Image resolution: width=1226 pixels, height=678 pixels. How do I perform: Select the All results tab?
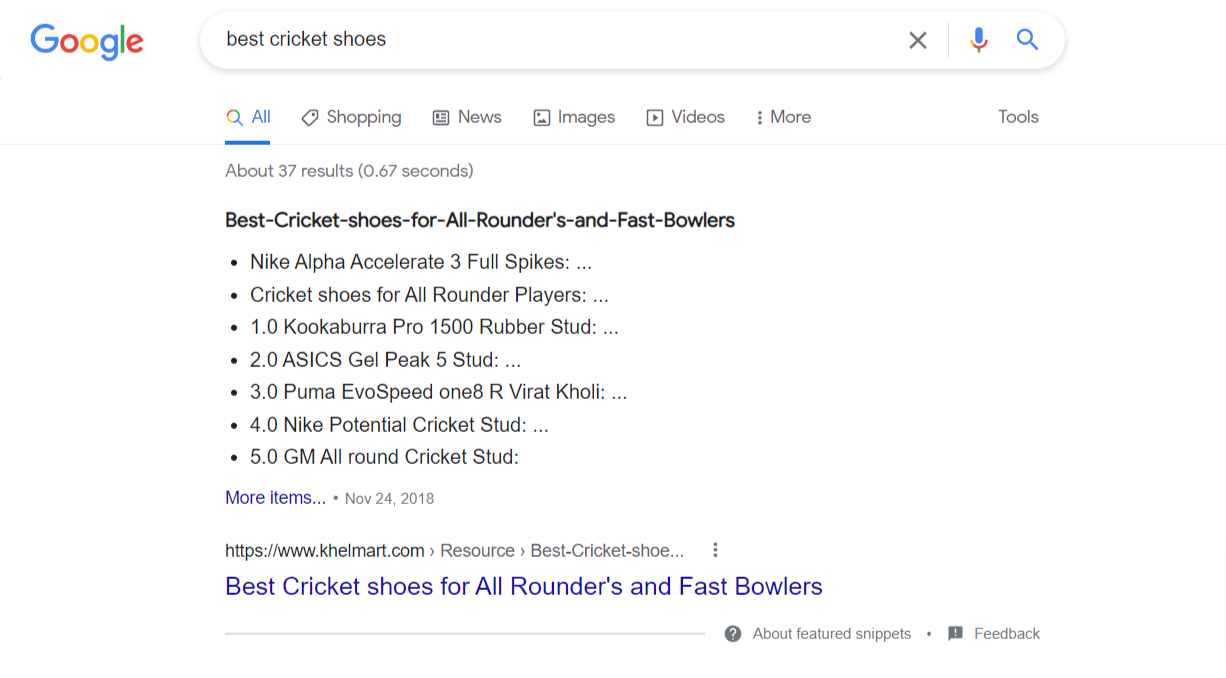coord(248,117)
